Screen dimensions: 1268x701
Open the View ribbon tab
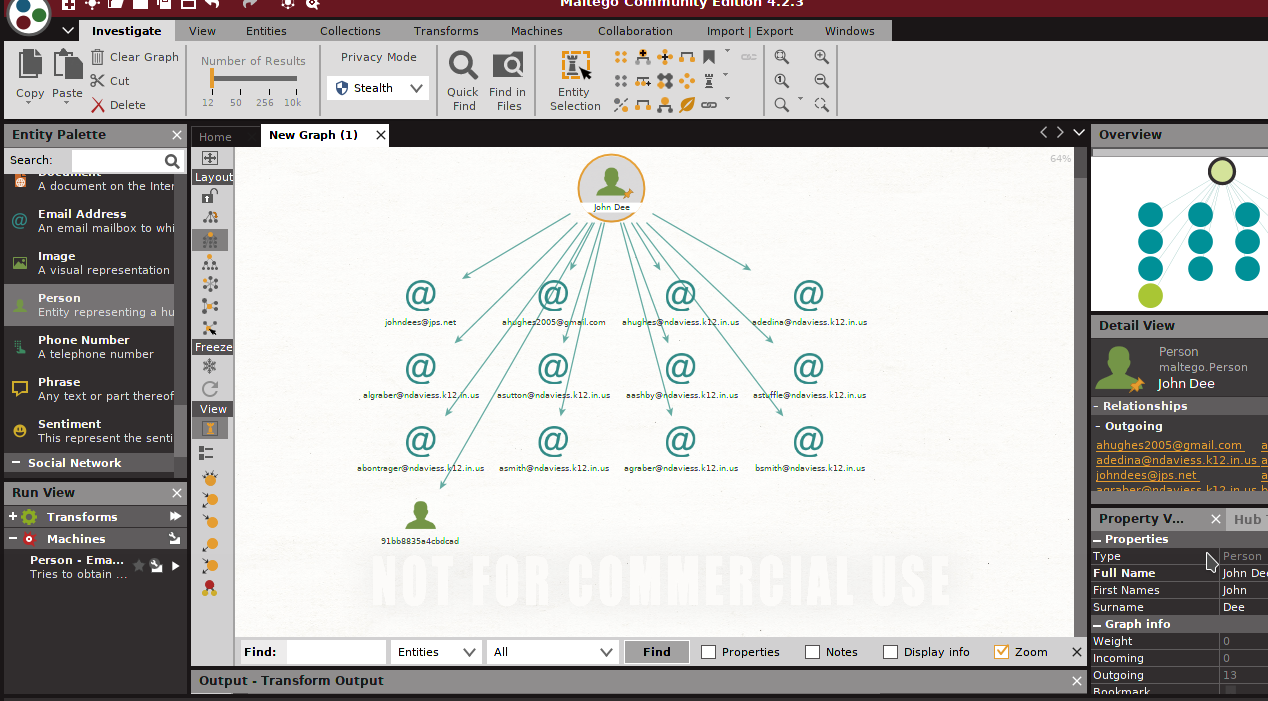(202, 31)
